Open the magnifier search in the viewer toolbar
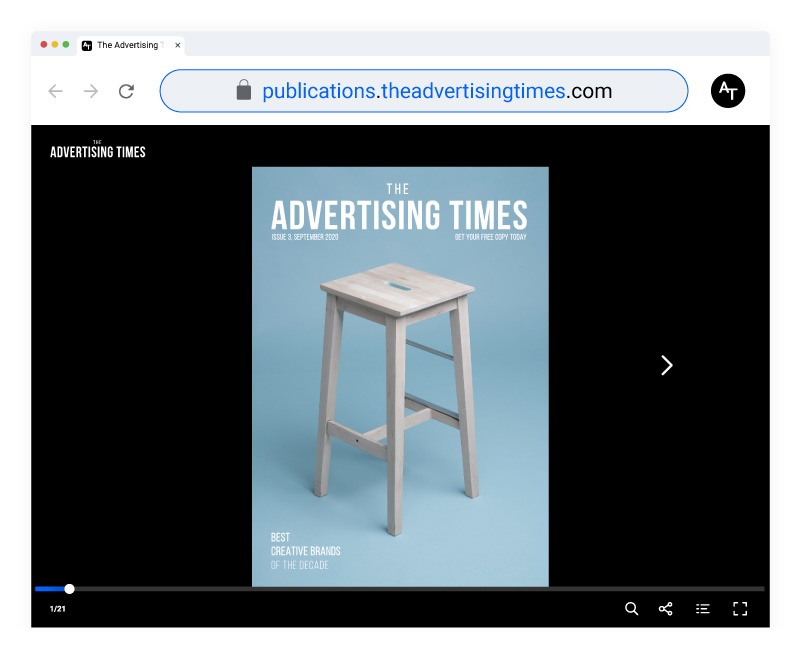This screenshot has height=662, width=800. pyautogui.click(x=631, y=608)
